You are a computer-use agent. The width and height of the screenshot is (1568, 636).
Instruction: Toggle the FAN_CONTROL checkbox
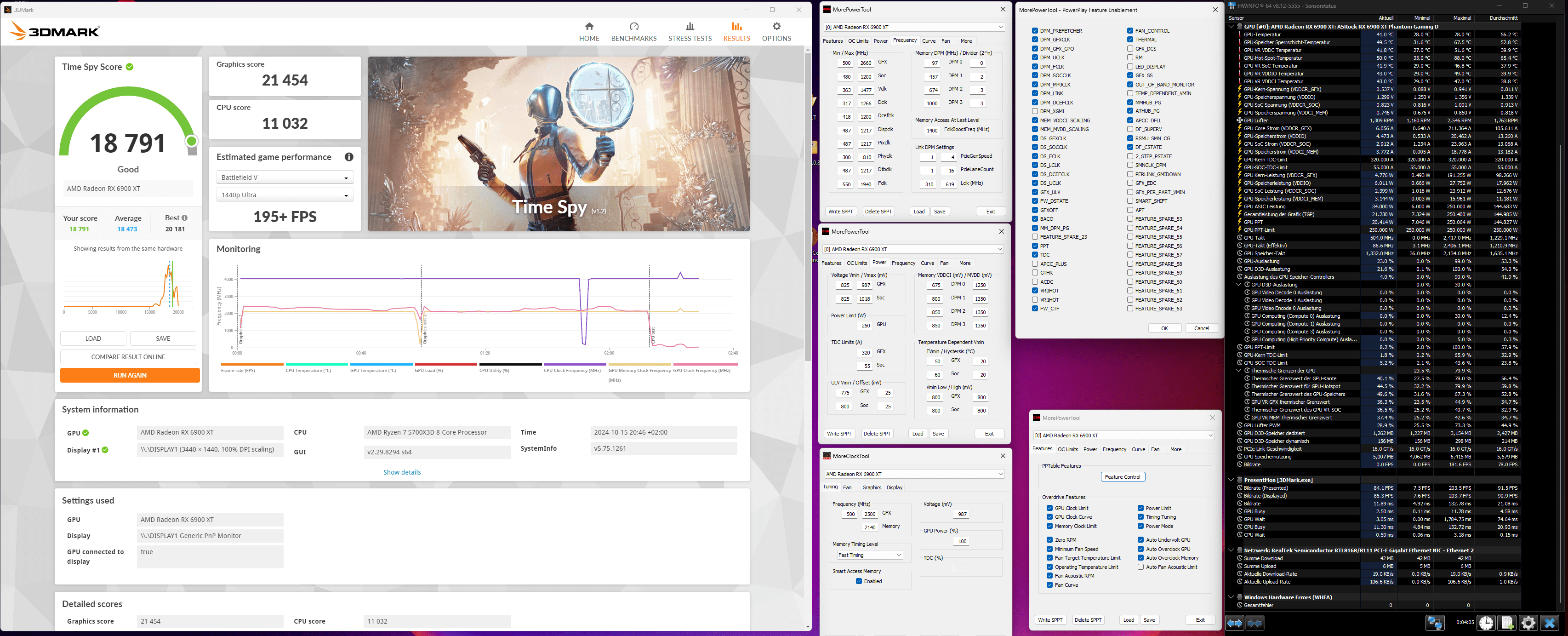(1130, 30)
